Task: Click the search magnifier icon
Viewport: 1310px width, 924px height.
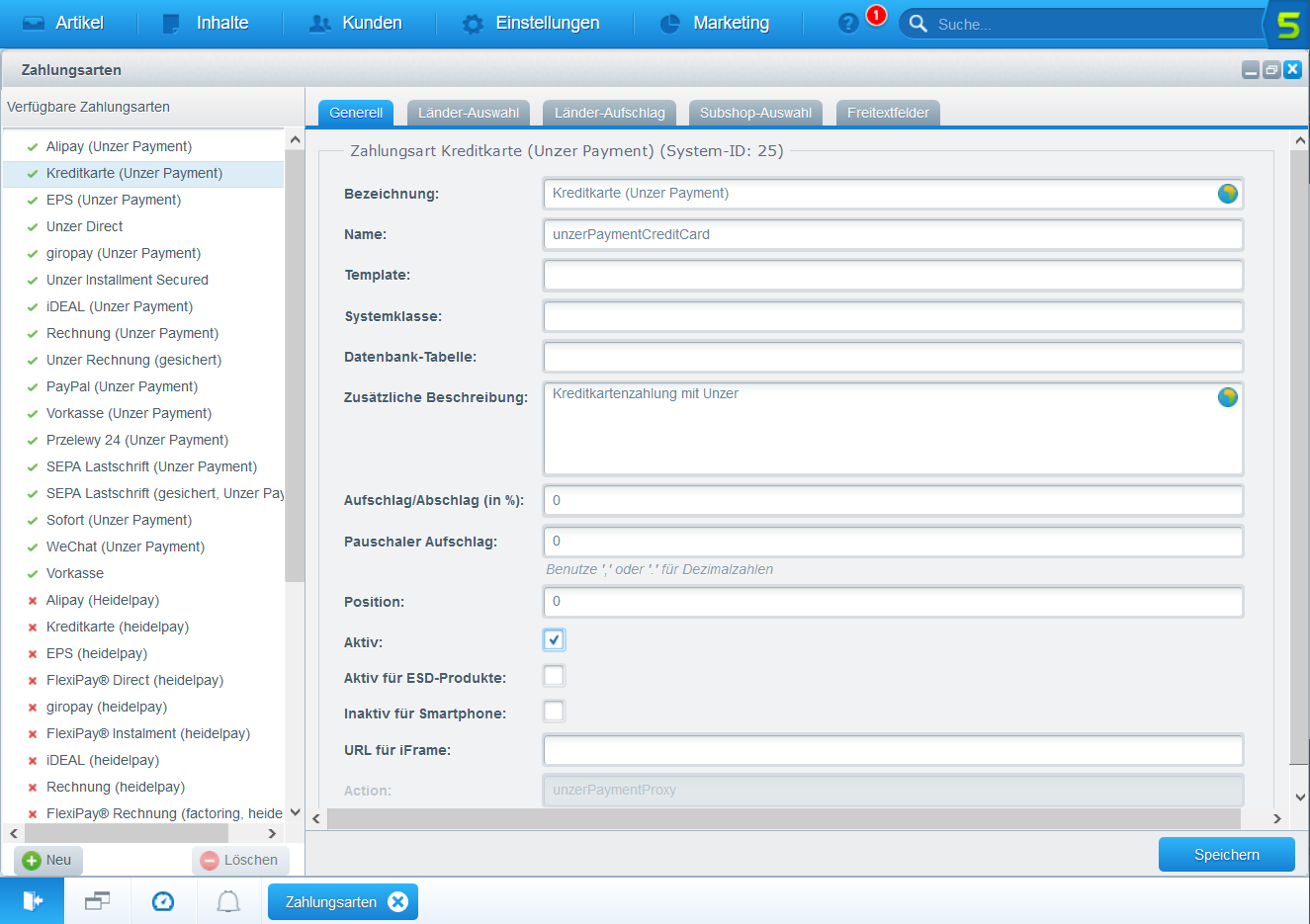Action: (x=917, y=24)
